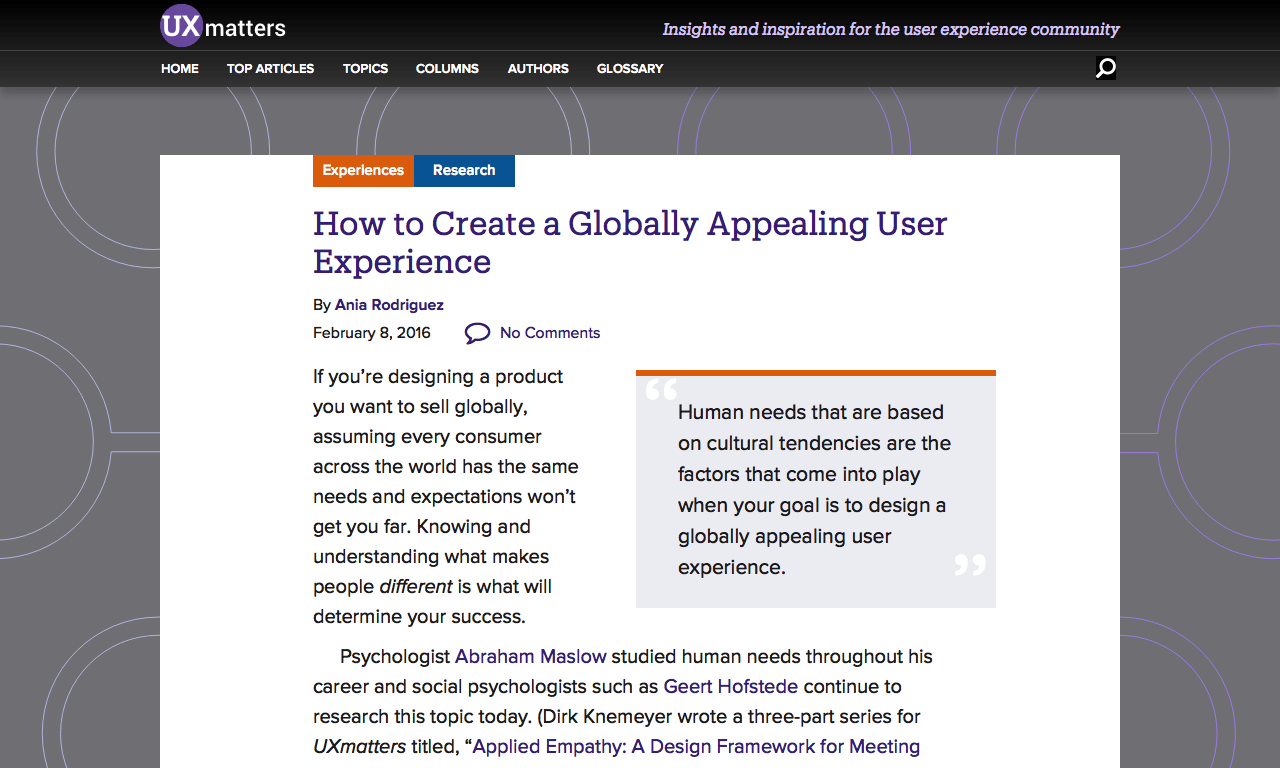Image resolution: width=1280 pixels, height=768 pixels.
Task: Go to the HOME menu item
Action: point(180,69)
